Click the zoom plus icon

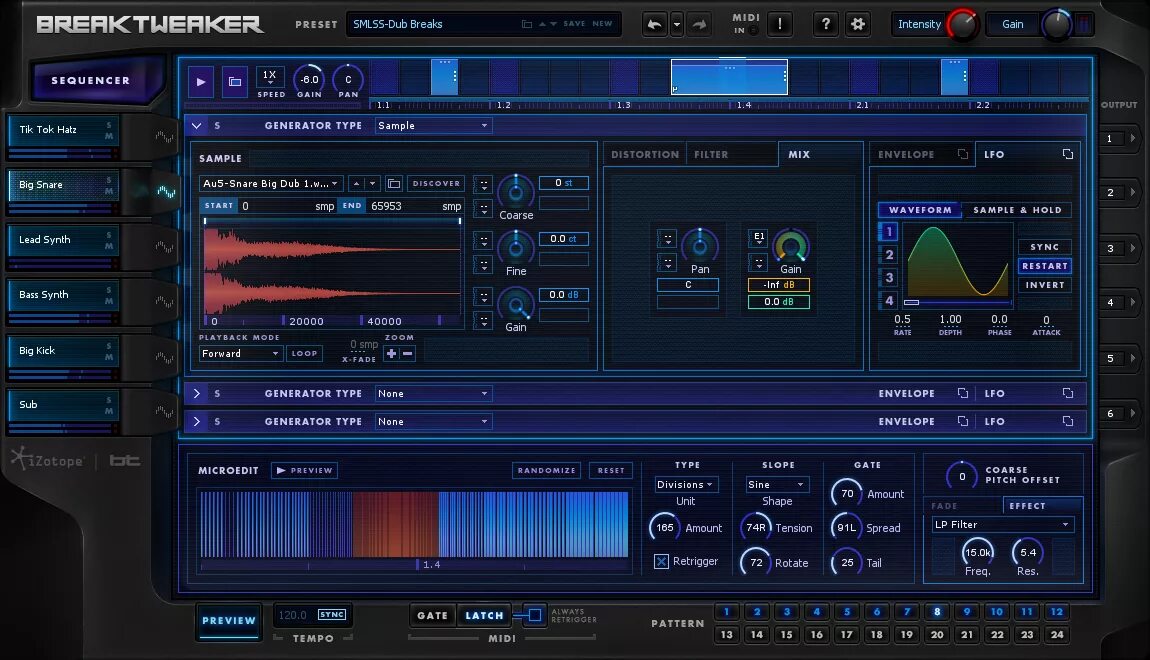[392, 353]
